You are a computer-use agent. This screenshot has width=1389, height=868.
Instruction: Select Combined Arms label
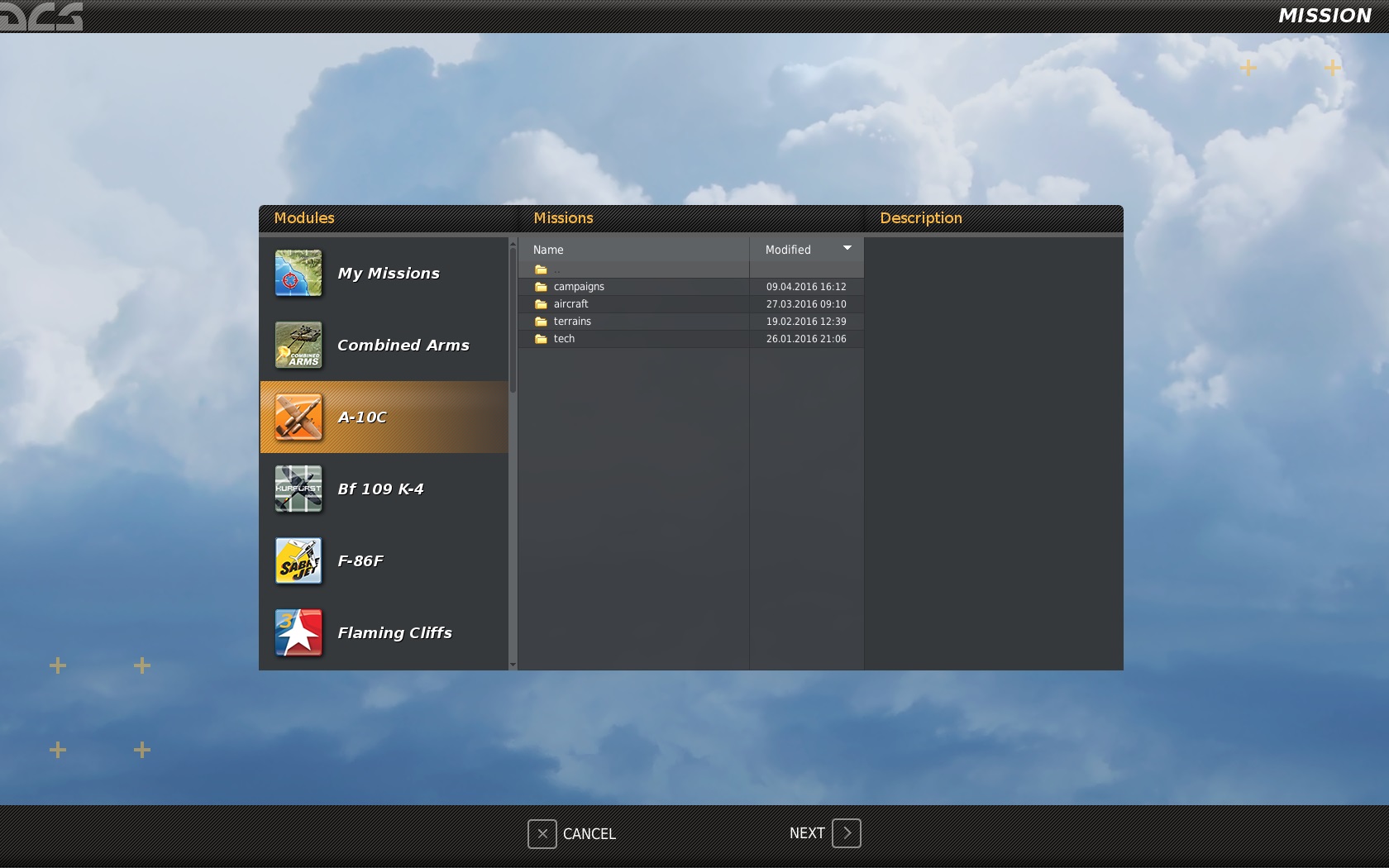[403, 346]
